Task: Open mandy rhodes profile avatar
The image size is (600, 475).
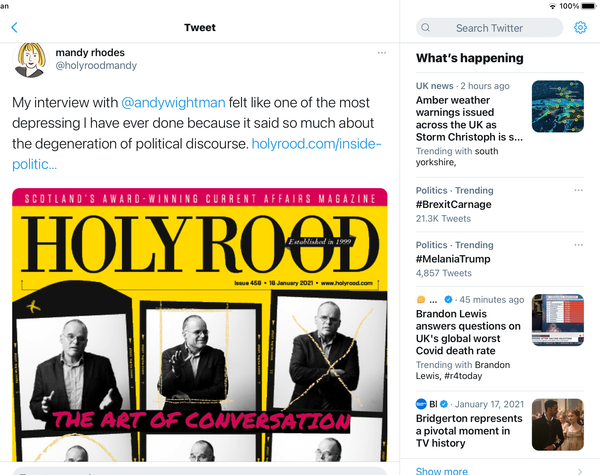Action: tap(31, 59)
